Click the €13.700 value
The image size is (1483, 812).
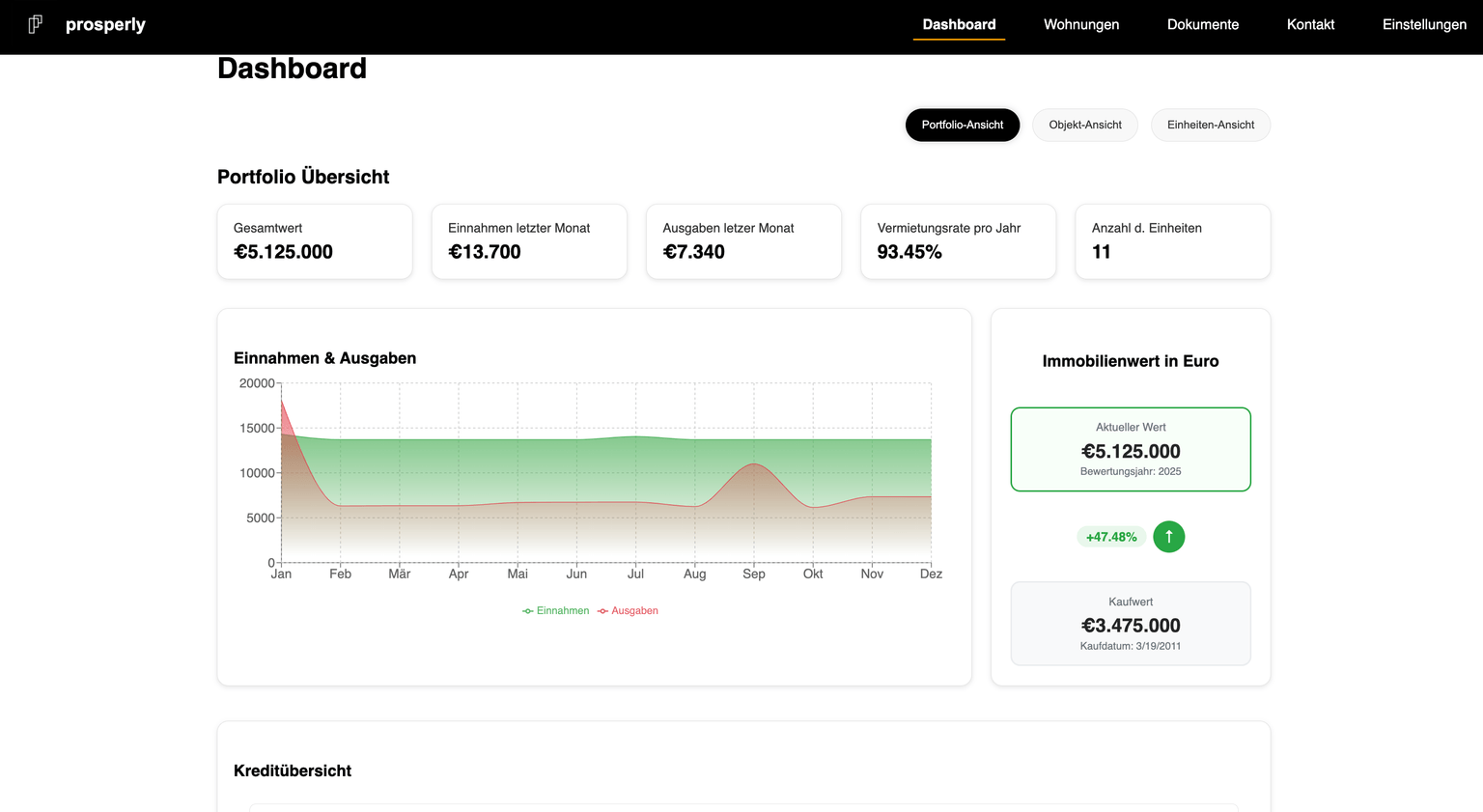[x=485, y=252]
